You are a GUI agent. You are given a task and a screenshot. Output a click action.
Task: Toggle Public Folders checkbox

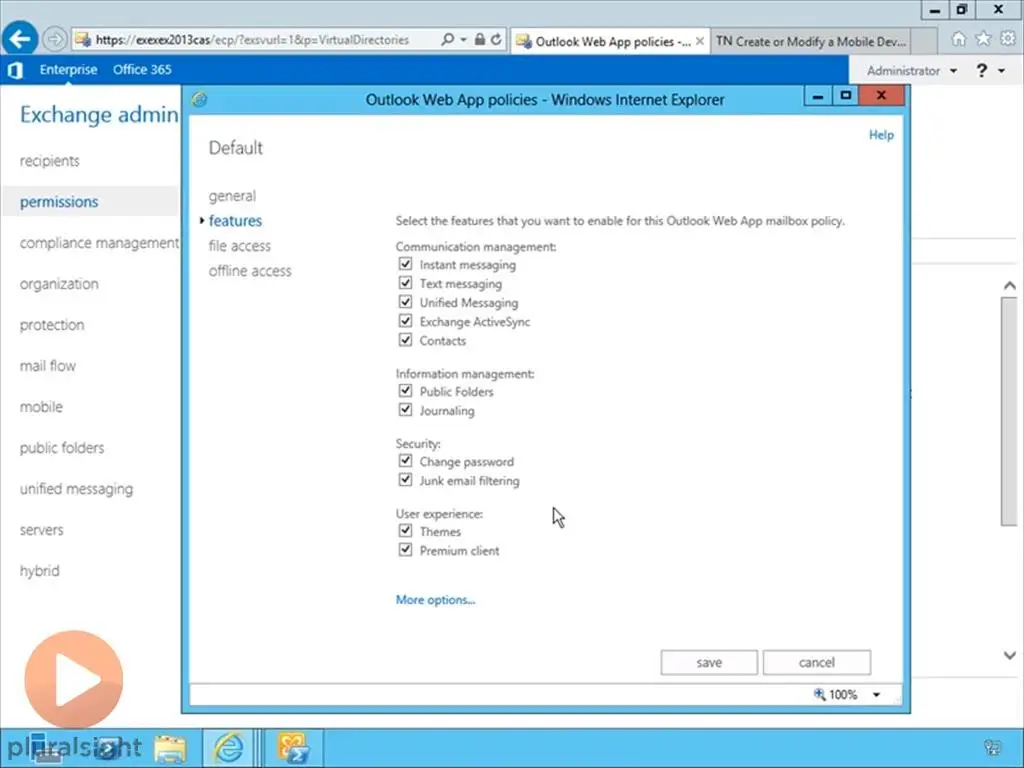[406, 391]
